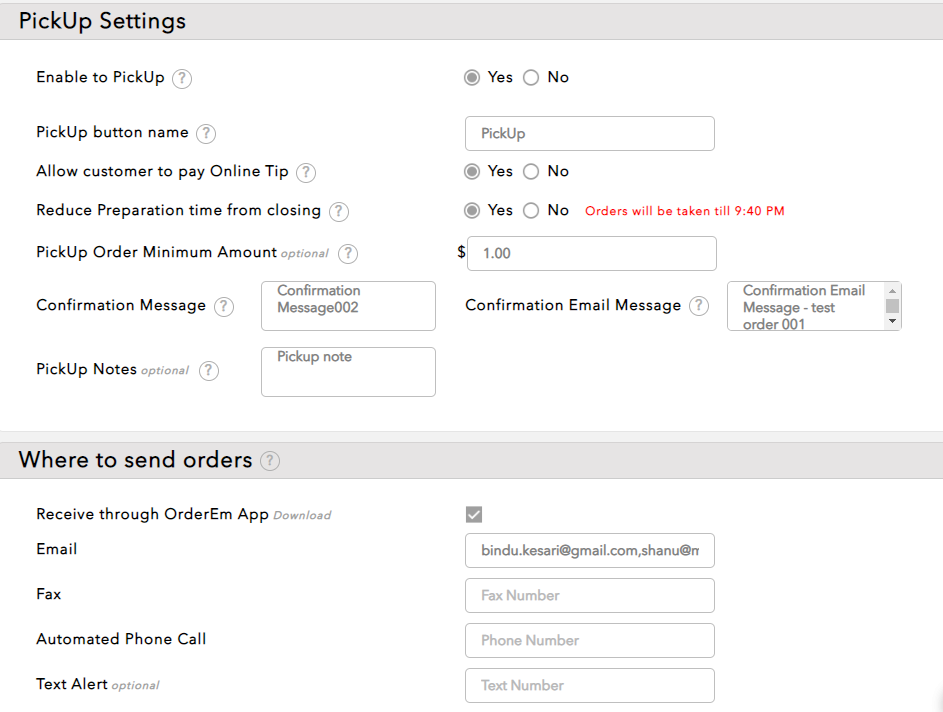
Task: Show help for PickUp Notes
Action: point(208,370)
